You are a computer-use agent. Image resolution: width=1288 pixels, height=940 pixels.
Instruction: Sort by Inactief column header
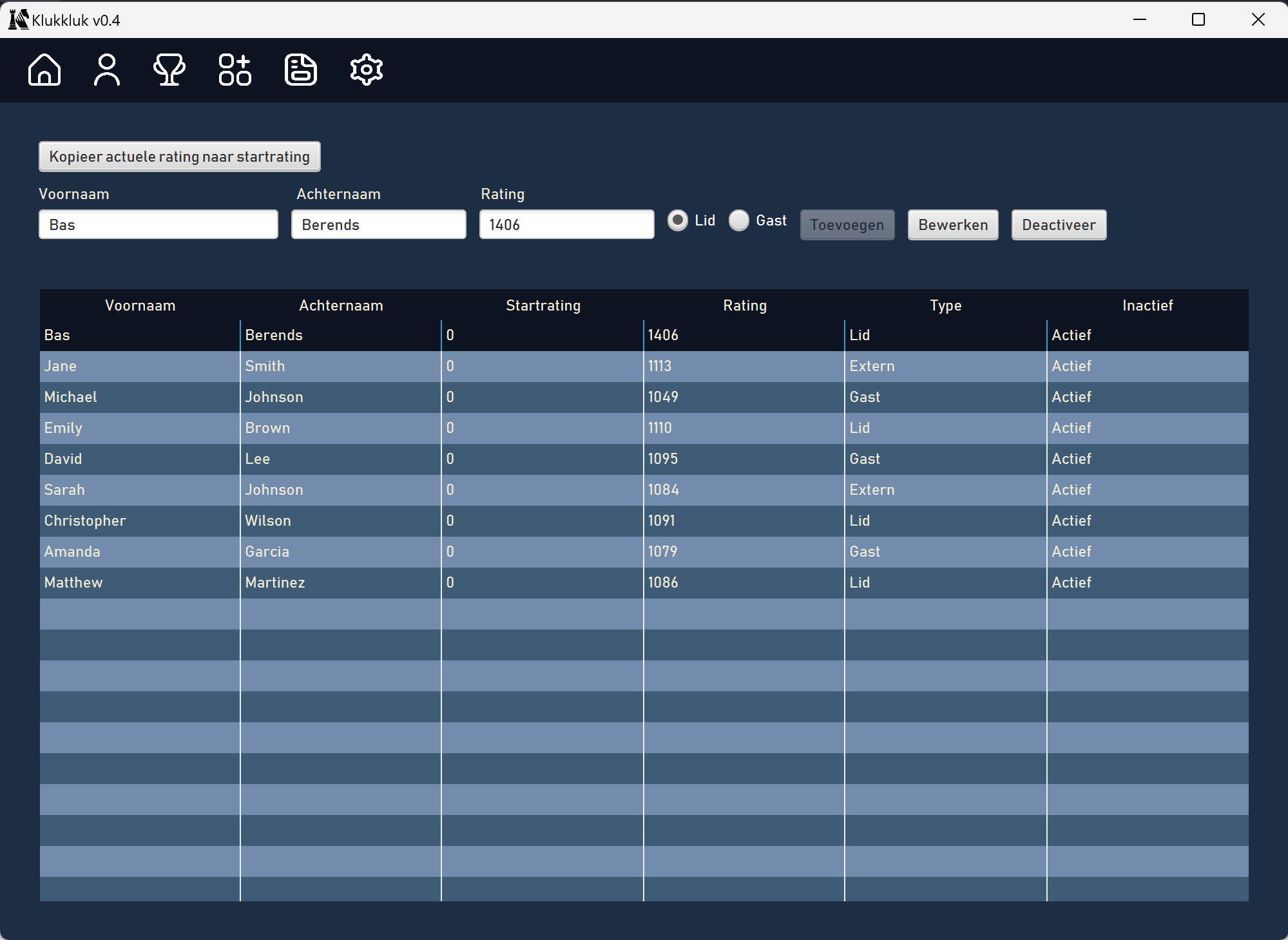pyautogui.click(x=1148, y=305)
